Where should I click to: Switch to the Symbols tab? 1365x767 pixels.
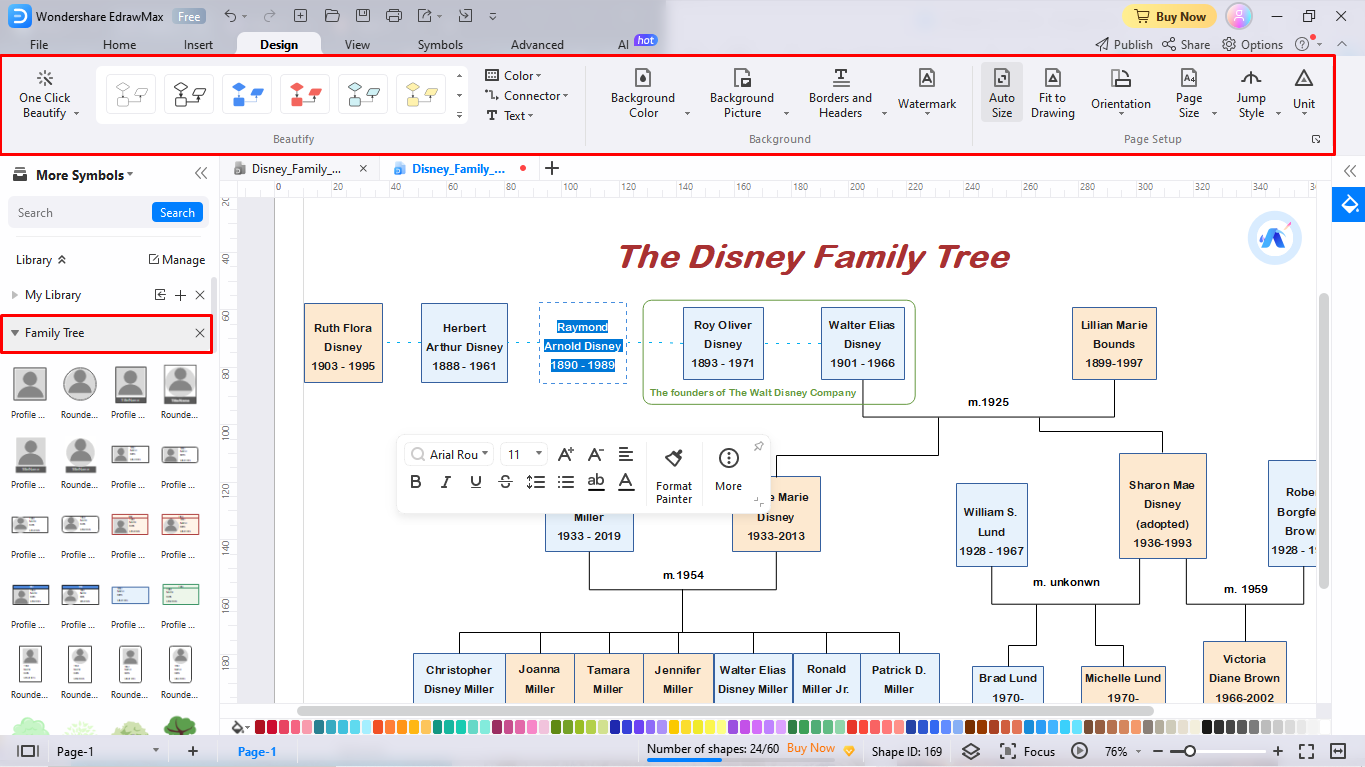pos(440,44)
